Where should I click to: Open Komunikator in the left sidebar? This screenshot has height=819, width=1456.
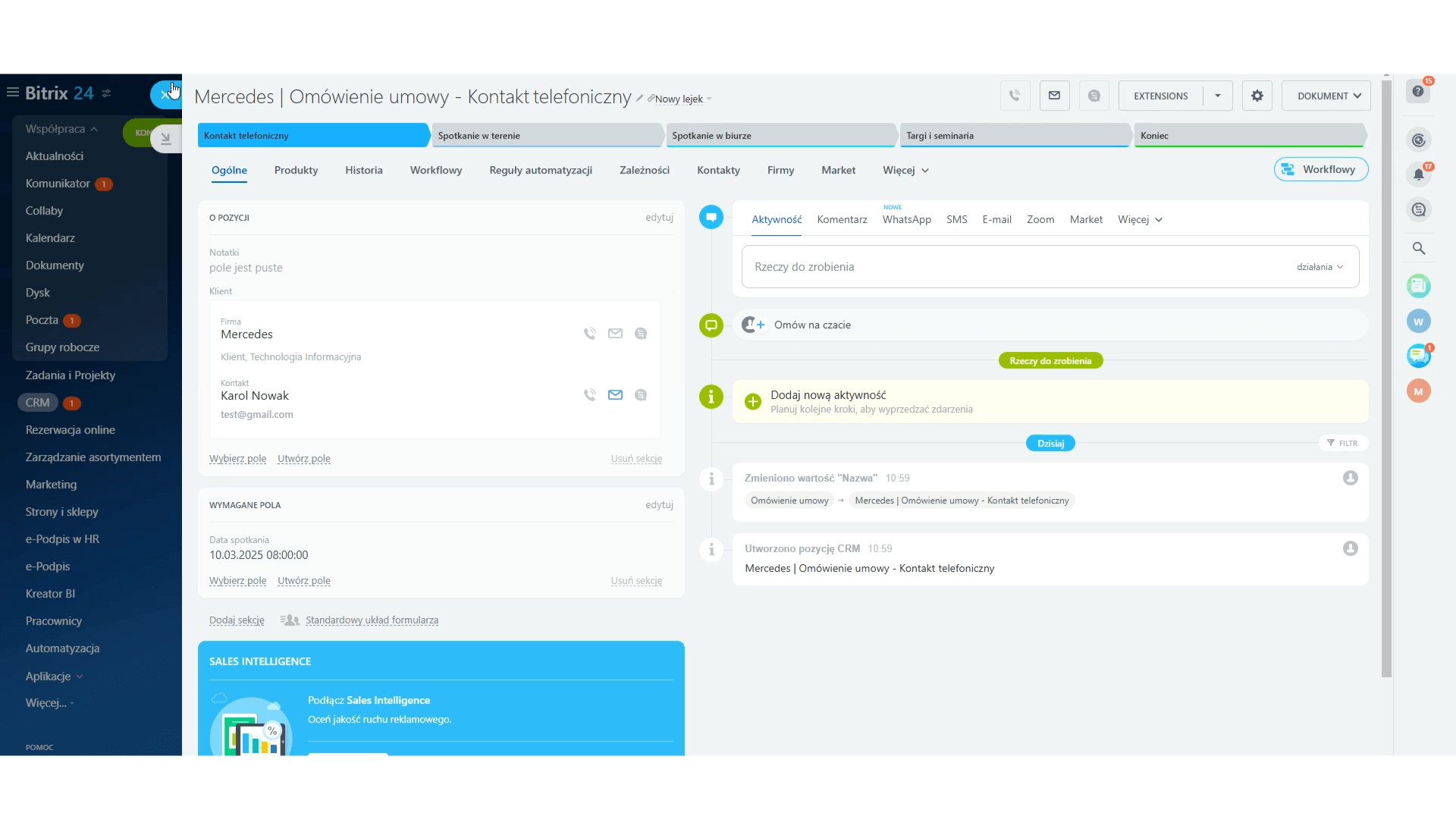coord(58,184)
